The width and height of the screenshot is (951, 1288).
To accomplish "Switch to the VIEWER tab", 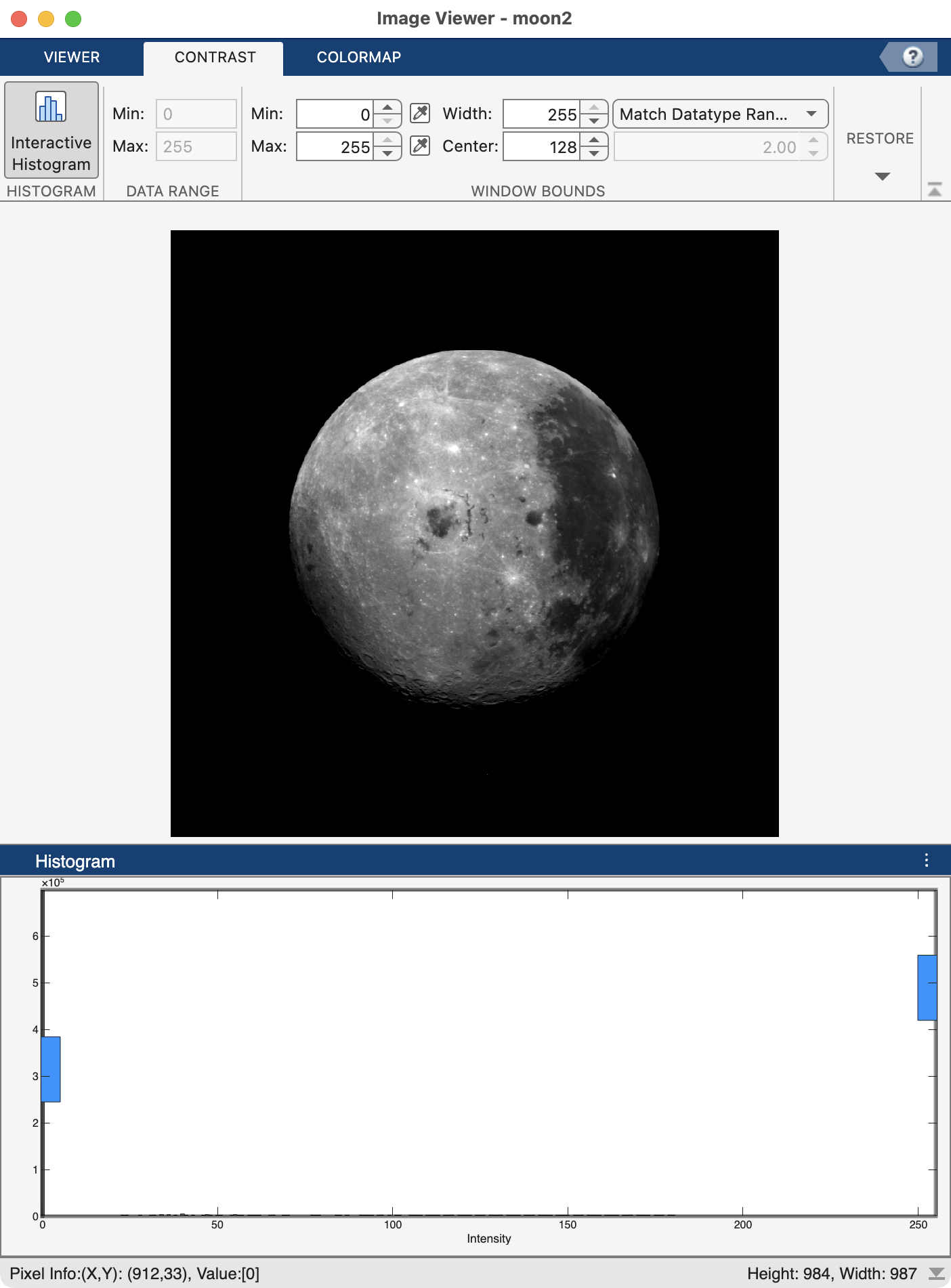I will [x=72, y=58].
